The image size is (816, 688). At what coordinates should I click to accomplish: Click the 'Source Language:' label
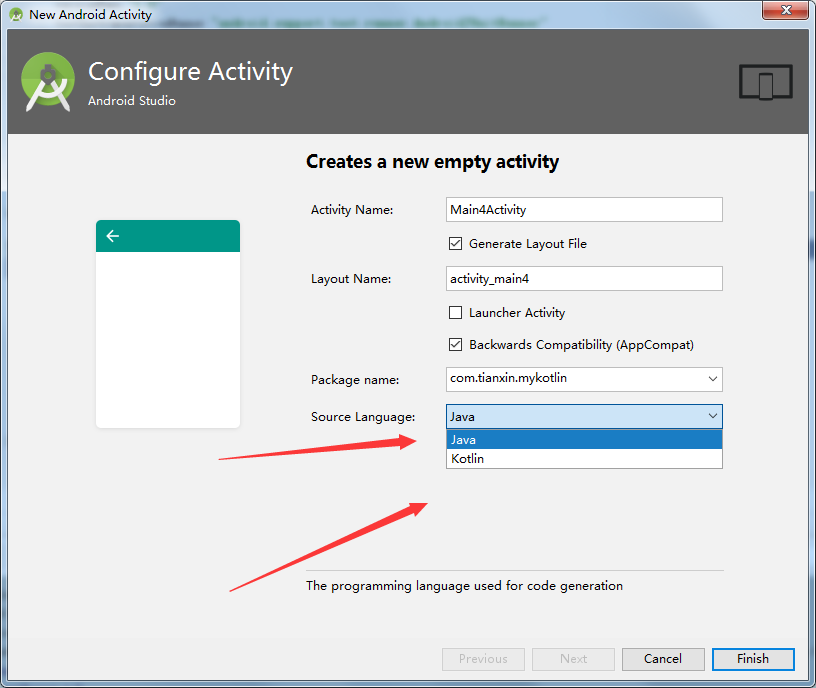coord(363,417)
